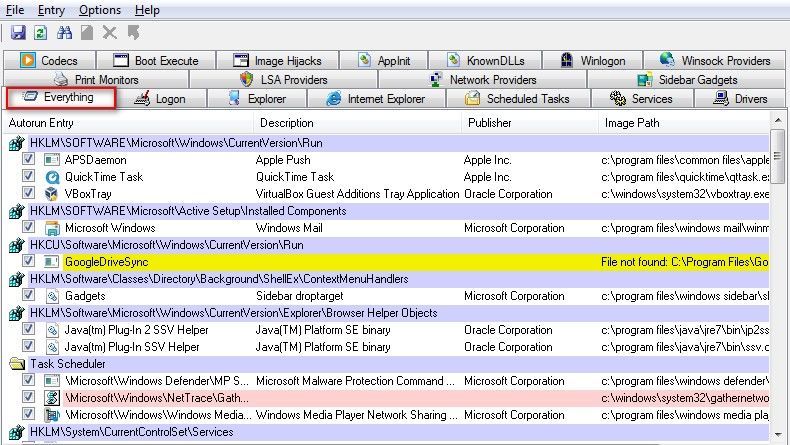Click icon beside Java Plug-In SSV Helper
Image resolution: width=790 pixels, height=445 pixels.
pyautogui.click(x=52, y=347)
